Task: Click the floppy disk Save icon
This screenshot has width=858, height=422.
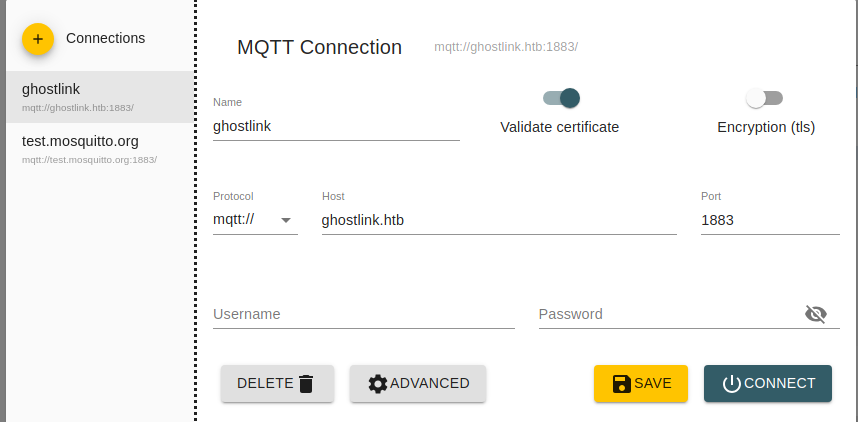Action: click(622, 384)
